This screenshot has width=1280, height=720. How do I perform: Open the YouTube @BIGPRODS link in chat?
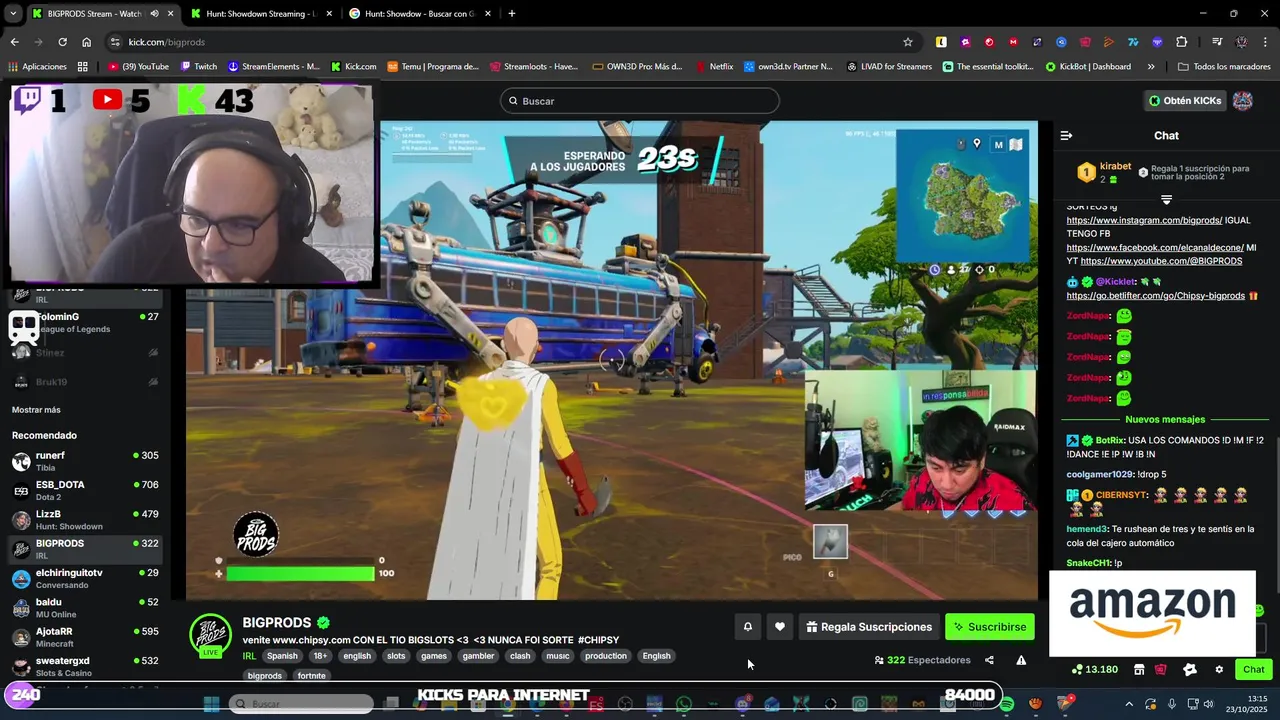click(1161, 261)
